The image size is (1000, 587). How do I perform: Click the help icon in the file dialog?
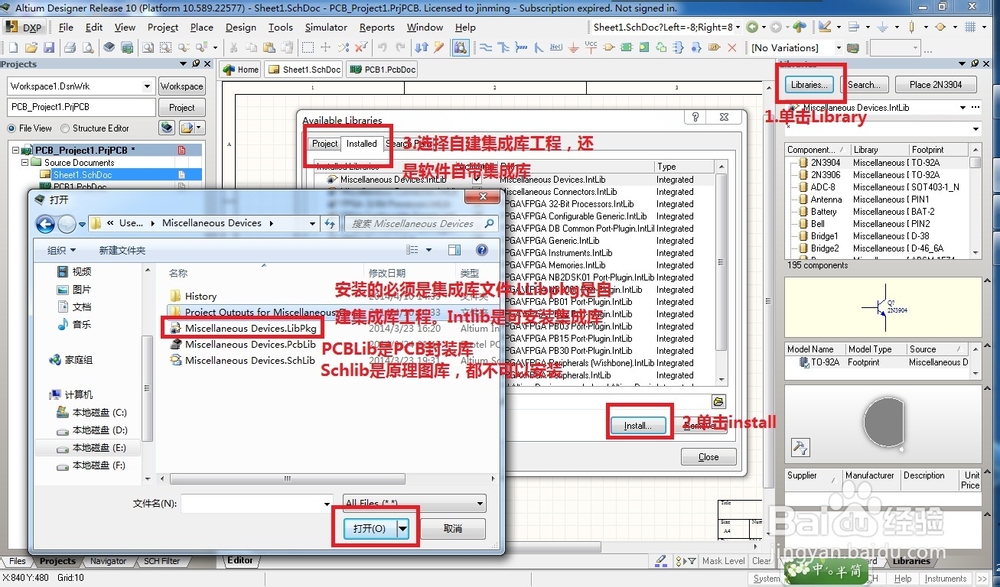click(x=482, y=250)
